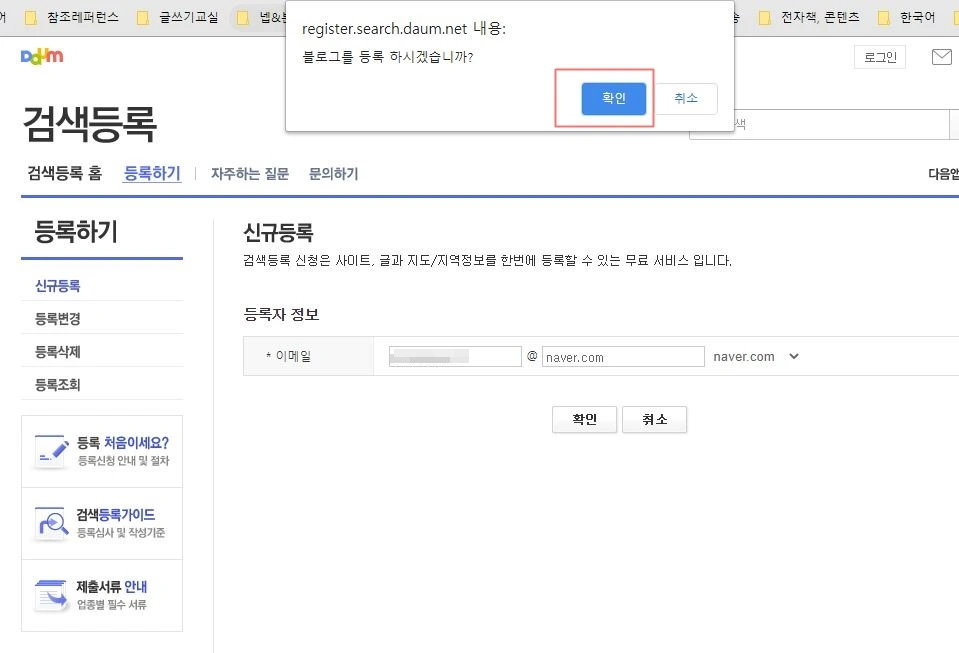The height and width of the screenshot is (653, 959).
Task: Click the 문의하기 link
Action: click(334, 172)
